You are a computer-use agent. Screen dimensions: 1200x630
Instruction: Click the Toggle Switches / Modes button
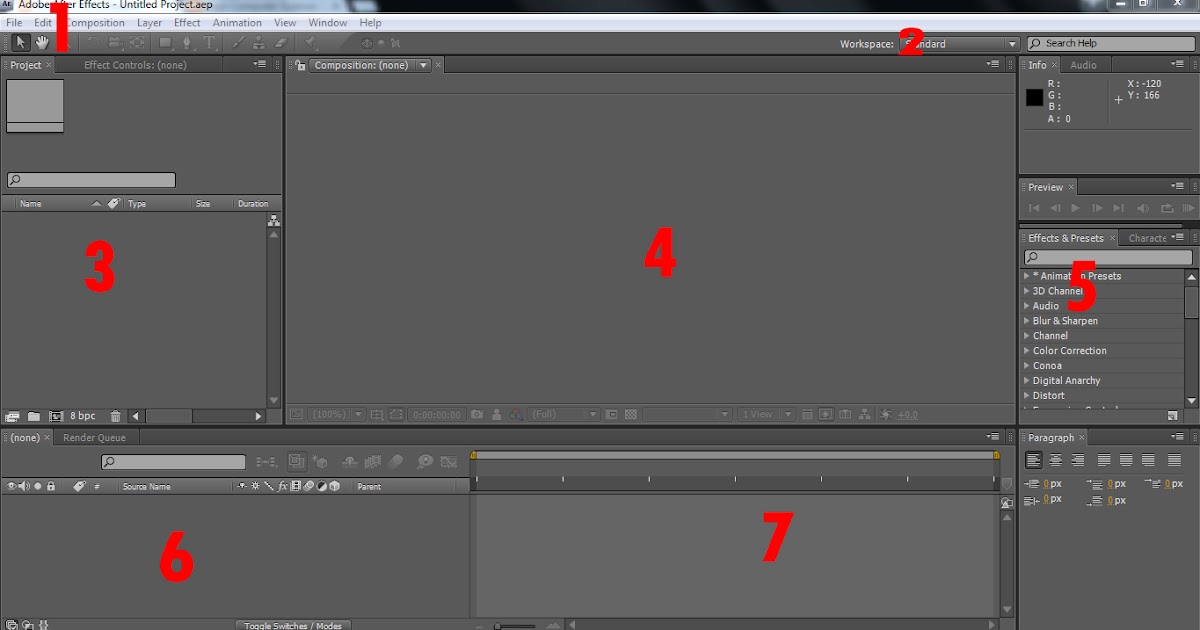pyautogui.click(x=293, y=624)
